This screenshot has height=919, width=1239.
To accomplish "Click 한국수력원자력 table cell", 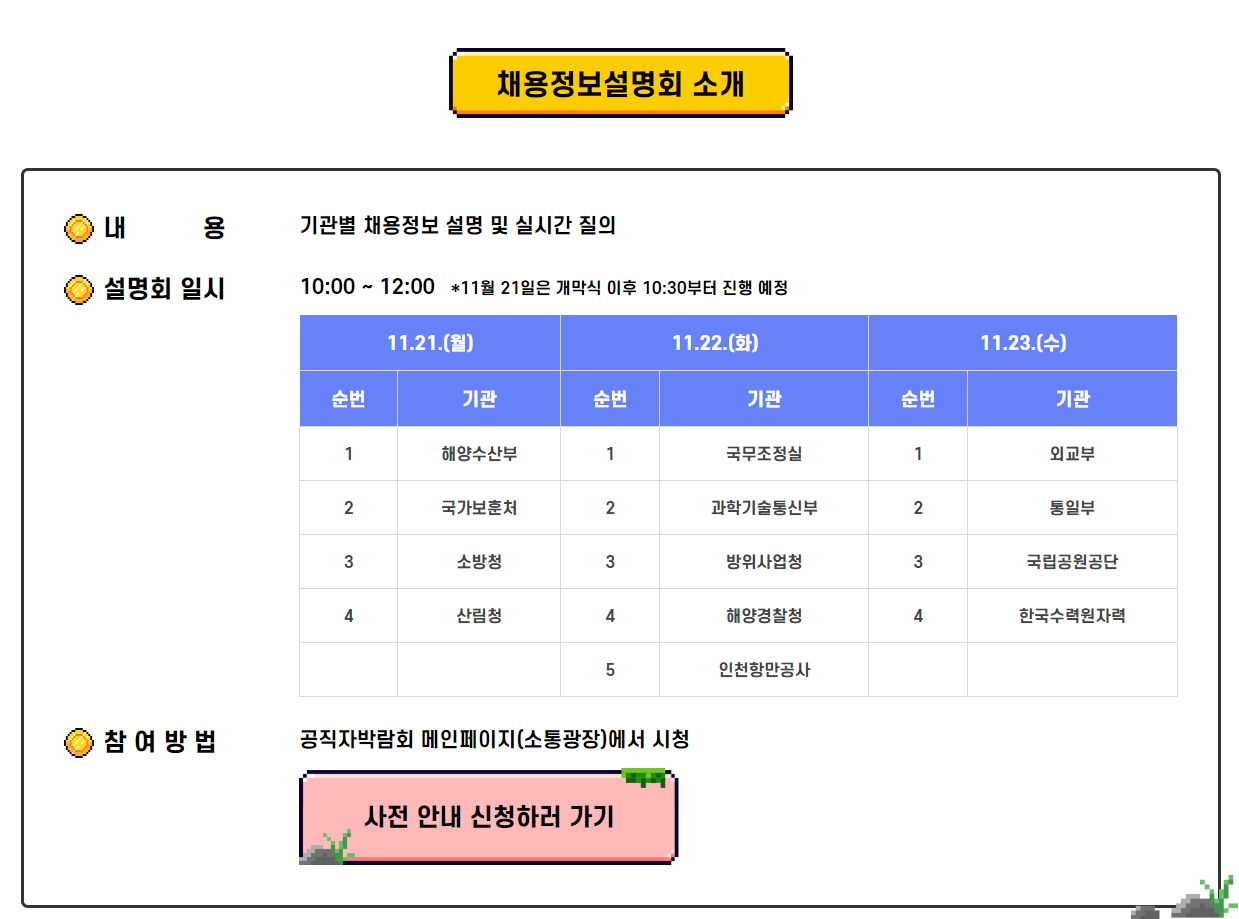I will [x=1072, y=616].
